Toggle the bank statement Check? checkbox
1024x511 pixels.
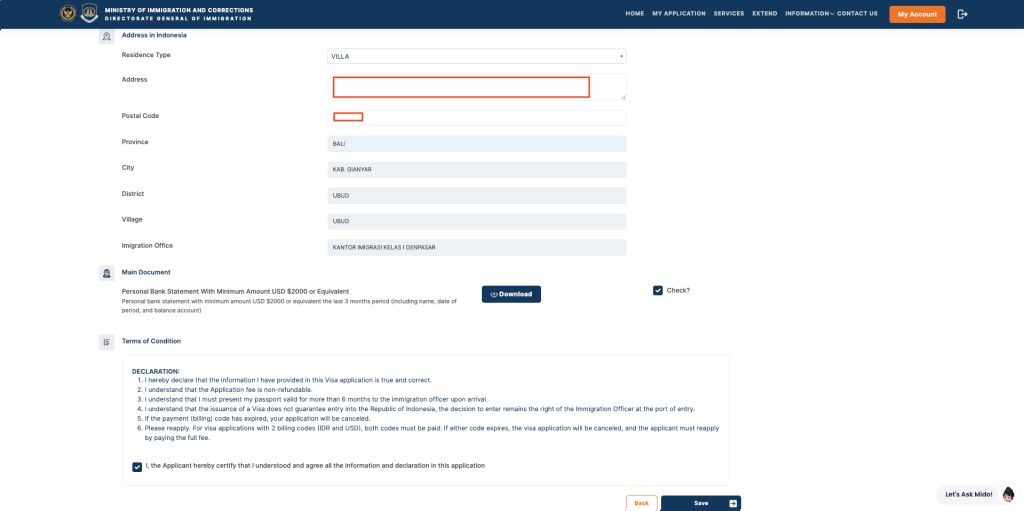[658, 290]
